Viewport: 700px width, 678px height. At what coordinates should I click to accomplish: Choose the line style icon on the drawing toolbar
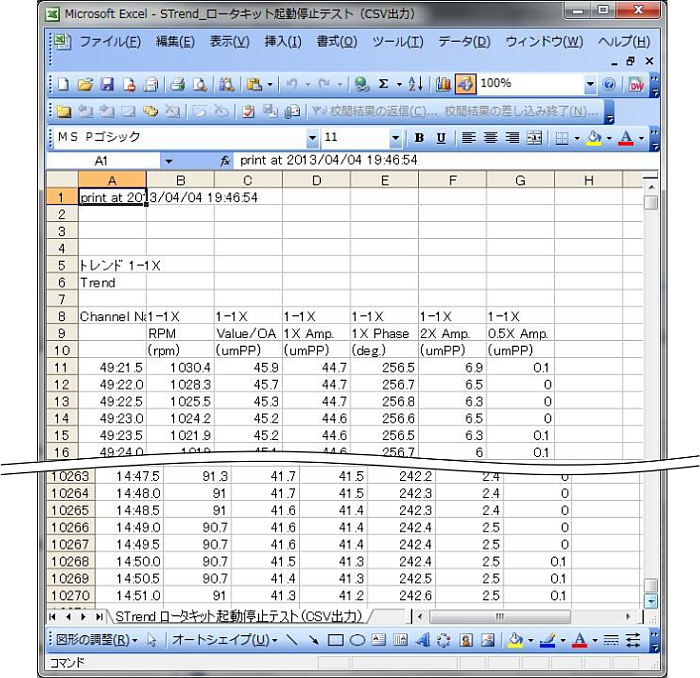tap(611, 641)
